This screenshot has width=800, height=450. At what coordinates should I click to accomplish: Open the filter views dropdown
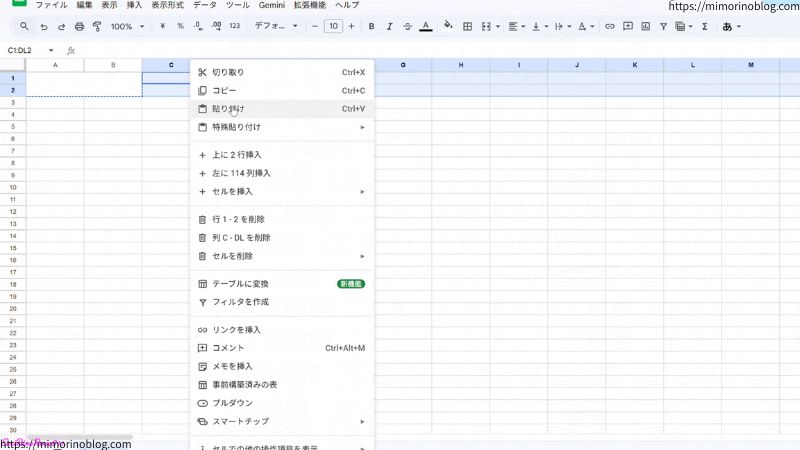[x=684, y=27]
